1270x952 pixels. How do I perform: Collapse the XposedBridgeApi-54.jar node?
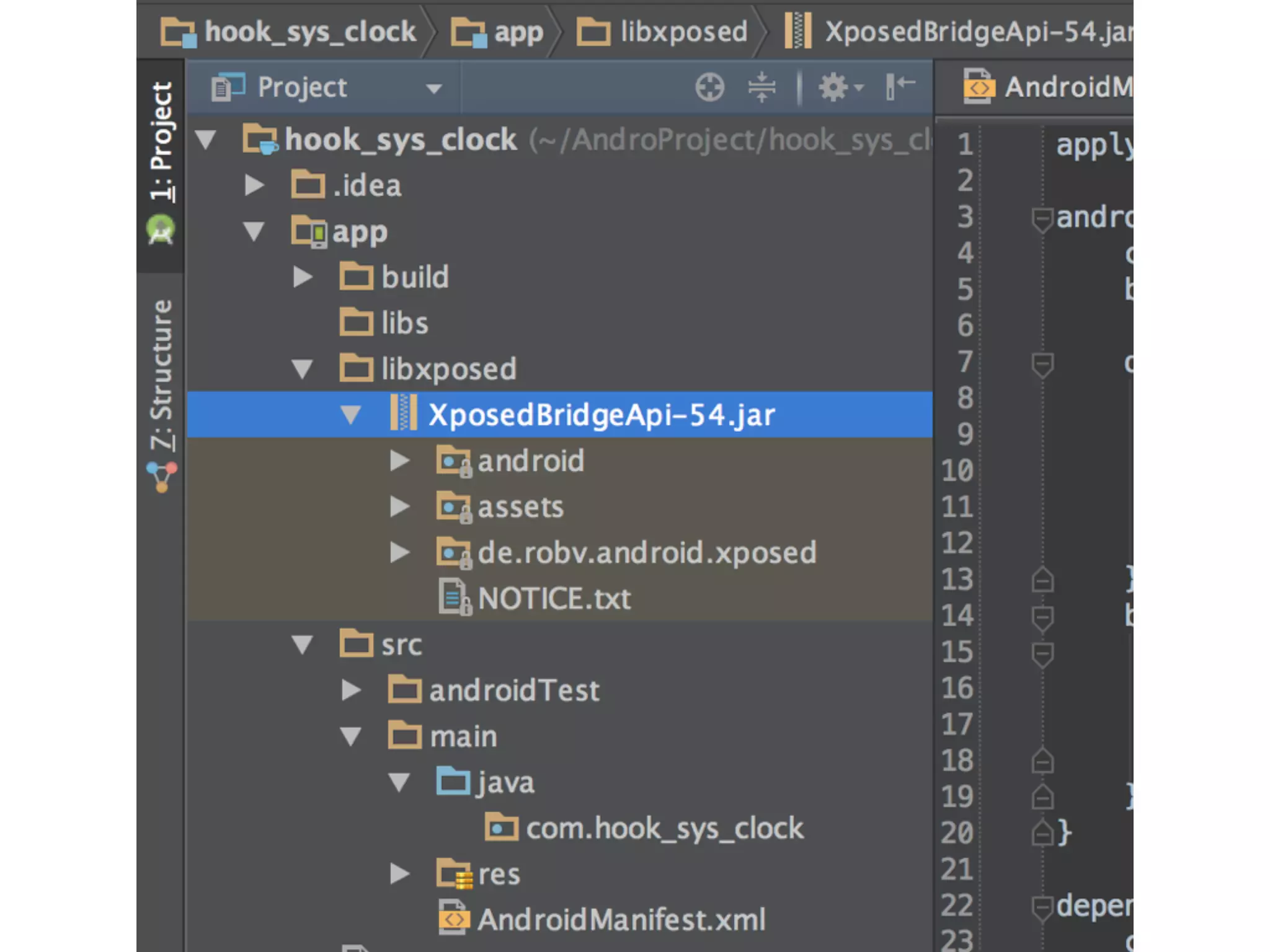click(x=350, y=415)
